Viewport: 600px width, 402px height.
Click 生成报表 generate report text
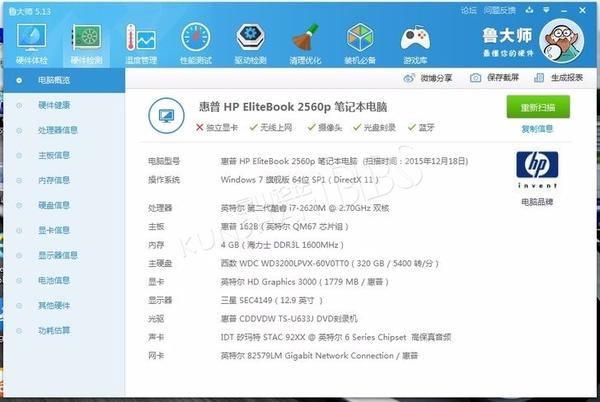[x=567, y=78]
